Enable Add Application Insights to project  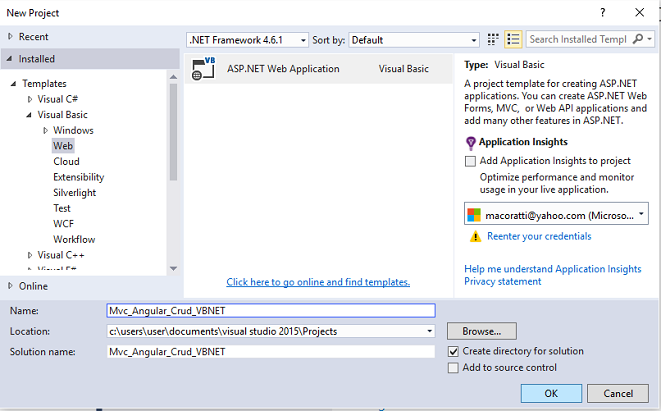(x=470, y=161)
